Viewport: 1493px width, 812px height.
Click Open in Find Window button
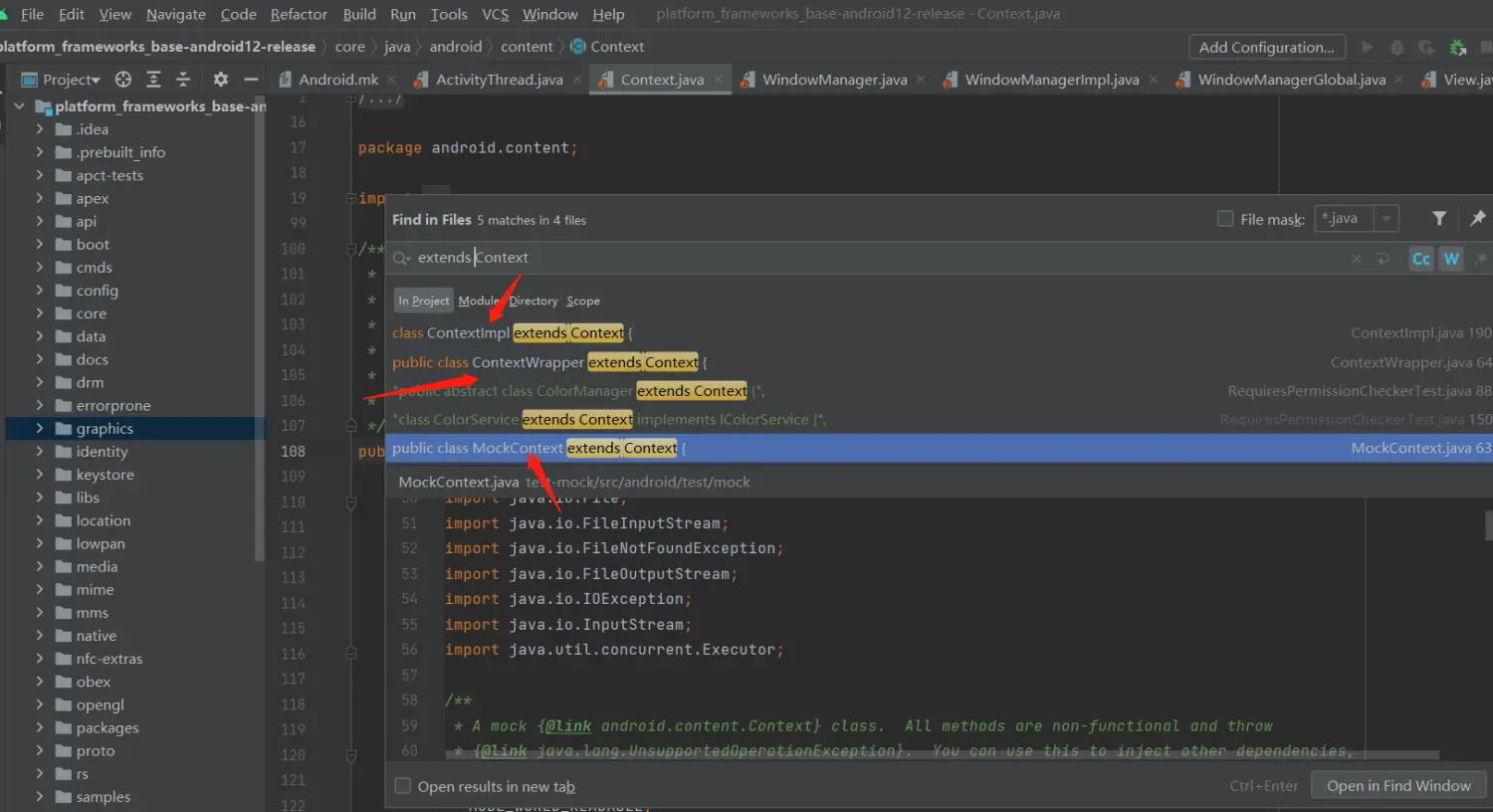click(1397, 786)
